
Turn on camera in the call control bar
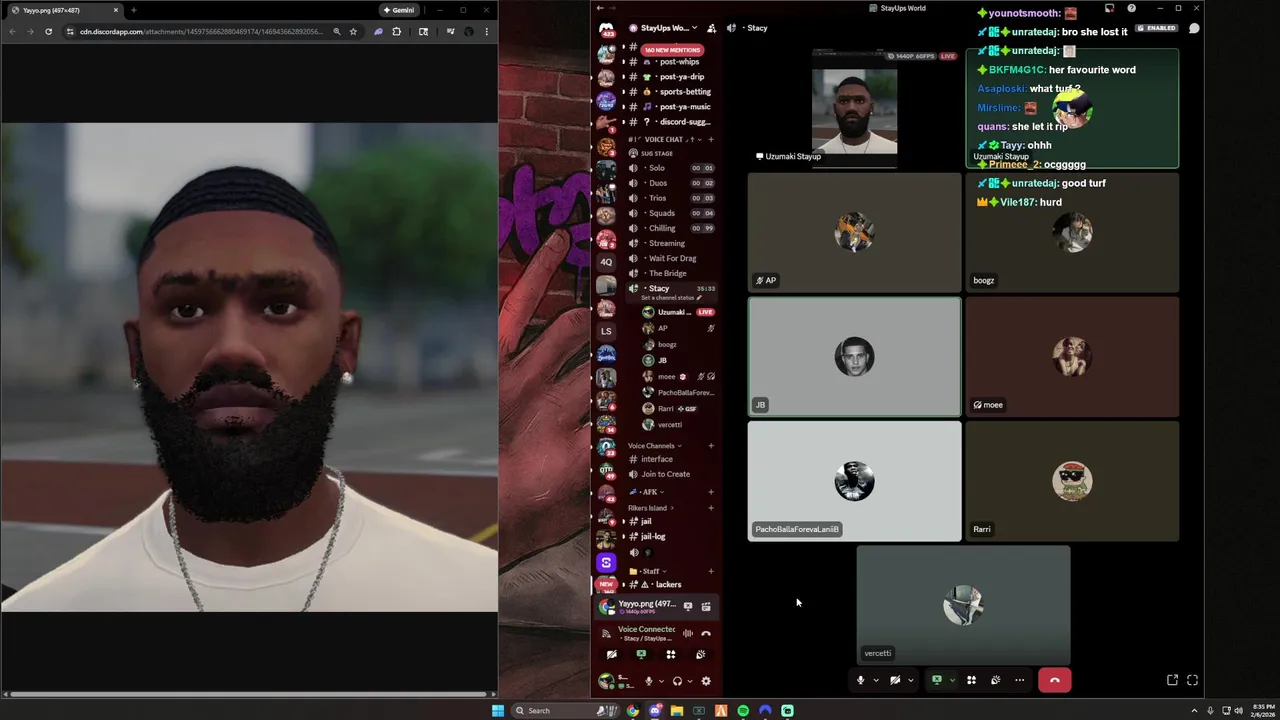point(895,680)
